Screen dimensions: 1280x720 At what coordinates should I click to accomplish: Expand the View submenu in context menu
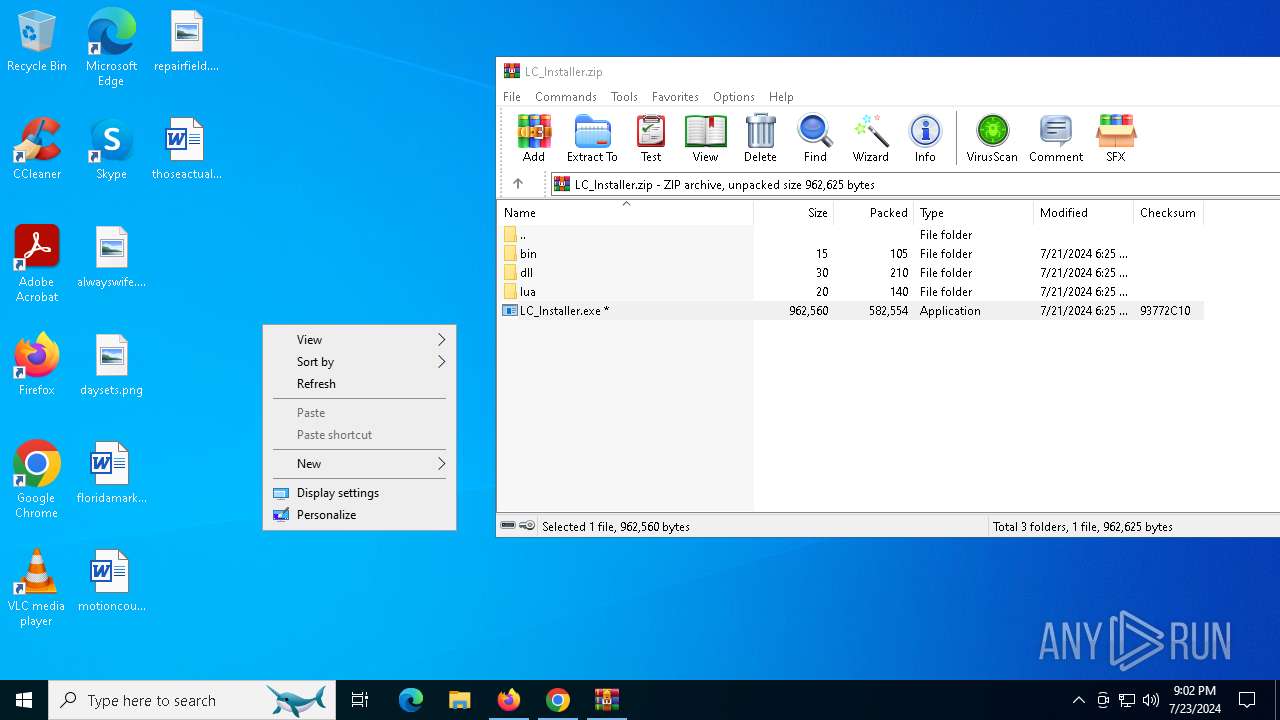click(x=359, y=340)
